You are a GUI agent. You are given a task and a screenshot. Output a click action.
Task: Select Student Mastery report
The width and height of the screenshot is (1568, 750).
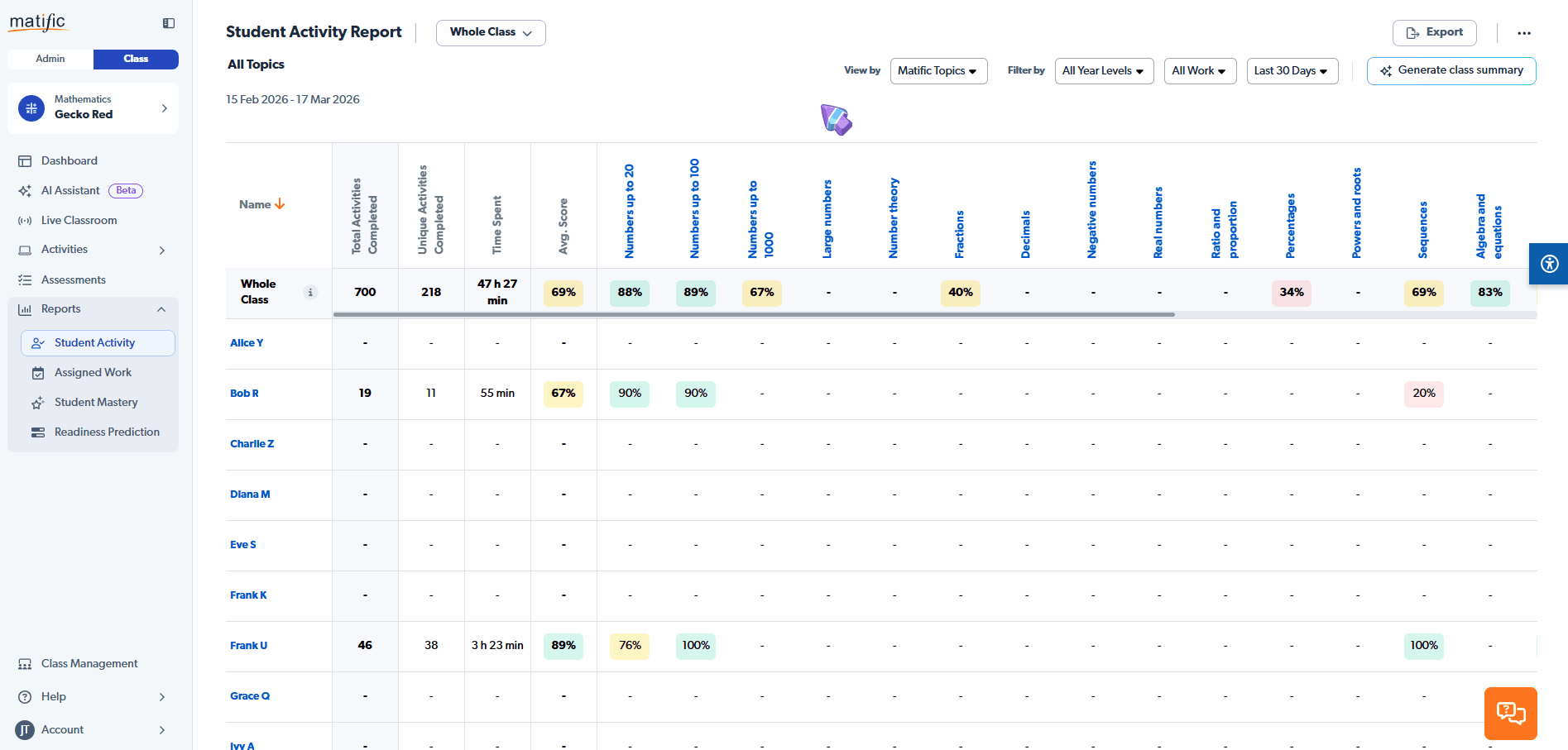coord(96,402)
